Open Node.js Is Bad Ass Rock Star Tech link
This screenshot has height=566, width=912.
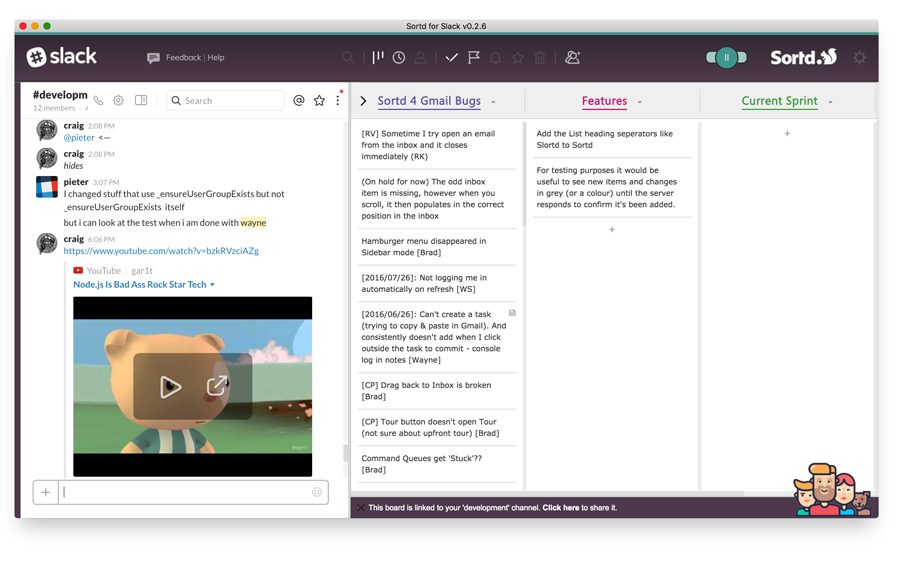coord(140,284)
